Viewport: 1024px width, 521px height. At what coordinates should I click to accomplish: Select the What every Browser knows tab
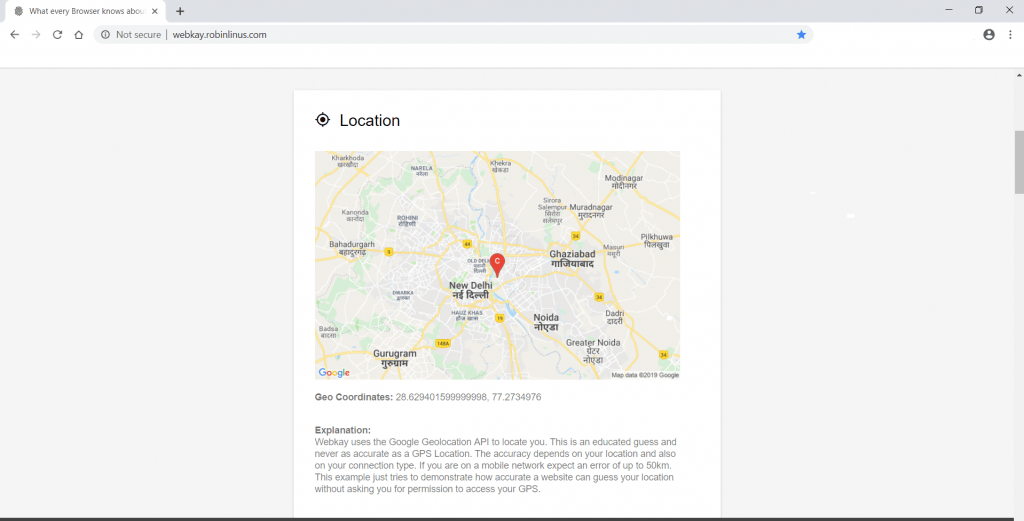tap(86, 11)
